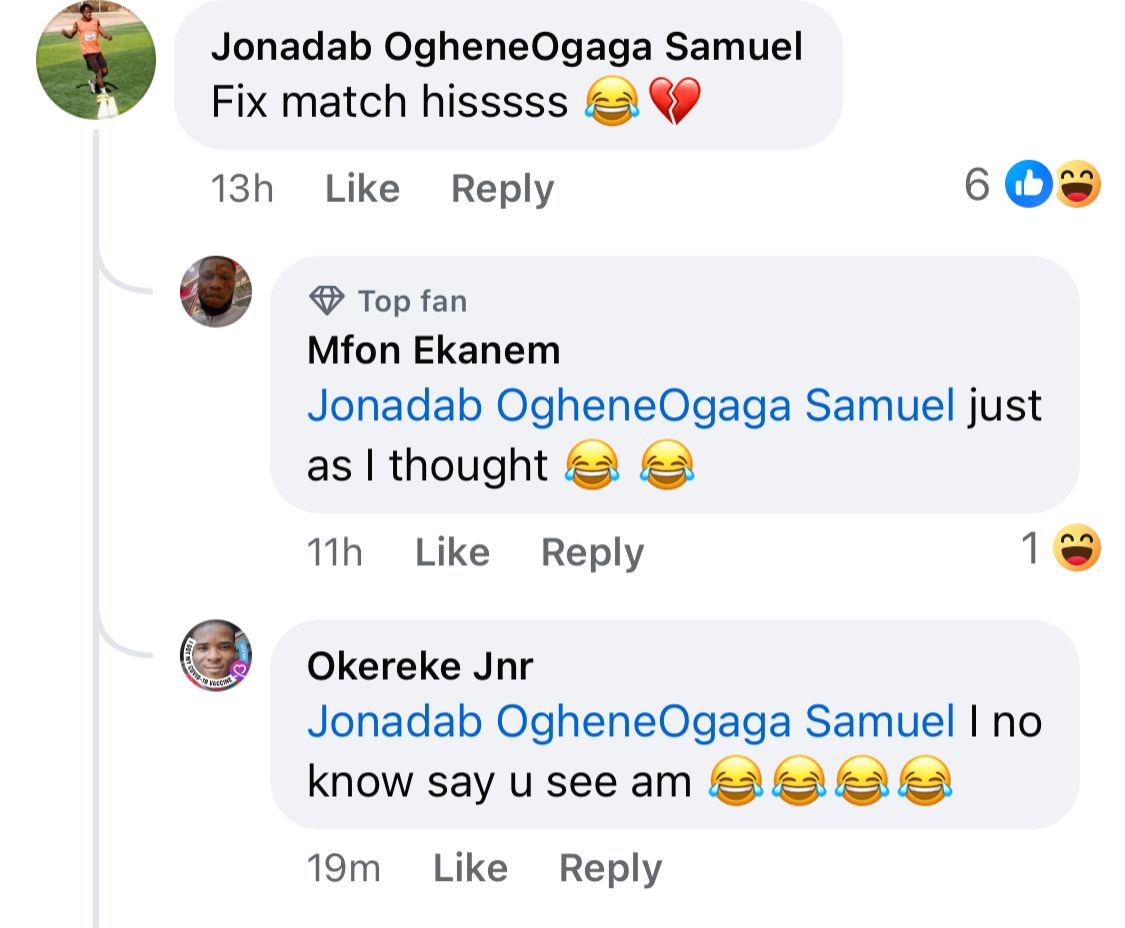Click the haha reaction on Jonadab's comment
Screen dimensions: 1125x928
(x=1077, y=185)
